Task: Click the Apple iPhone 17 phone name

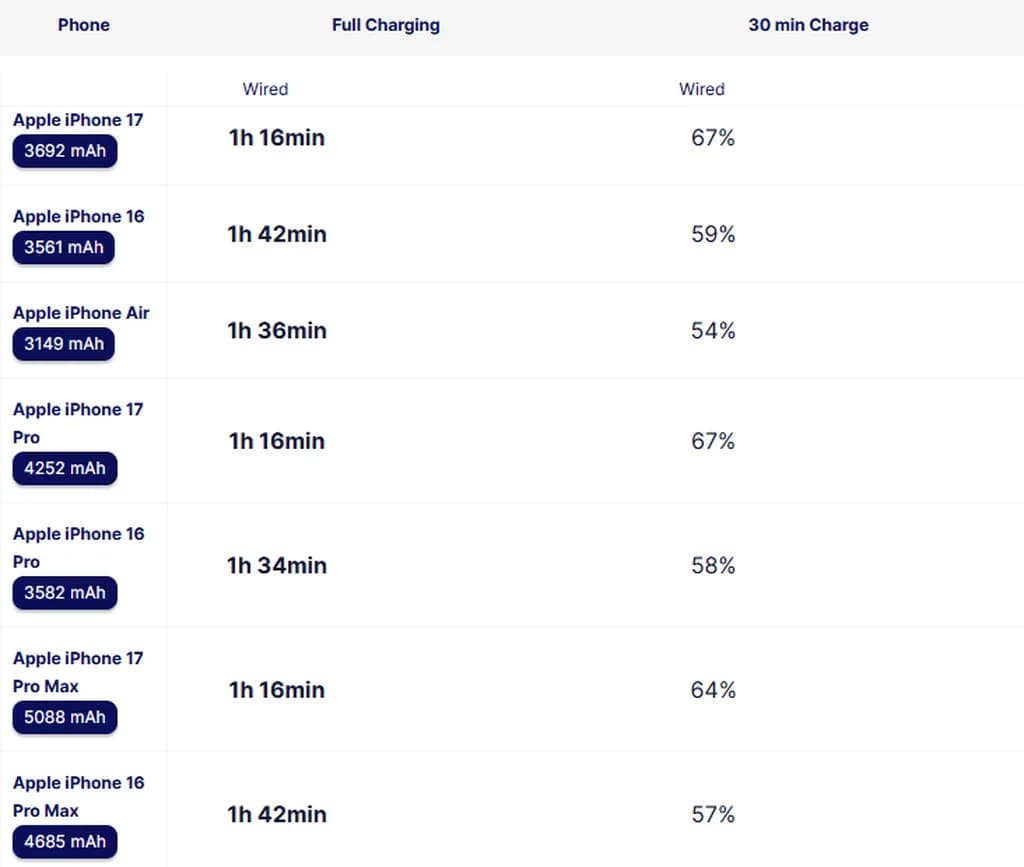Action: [78, 120]
